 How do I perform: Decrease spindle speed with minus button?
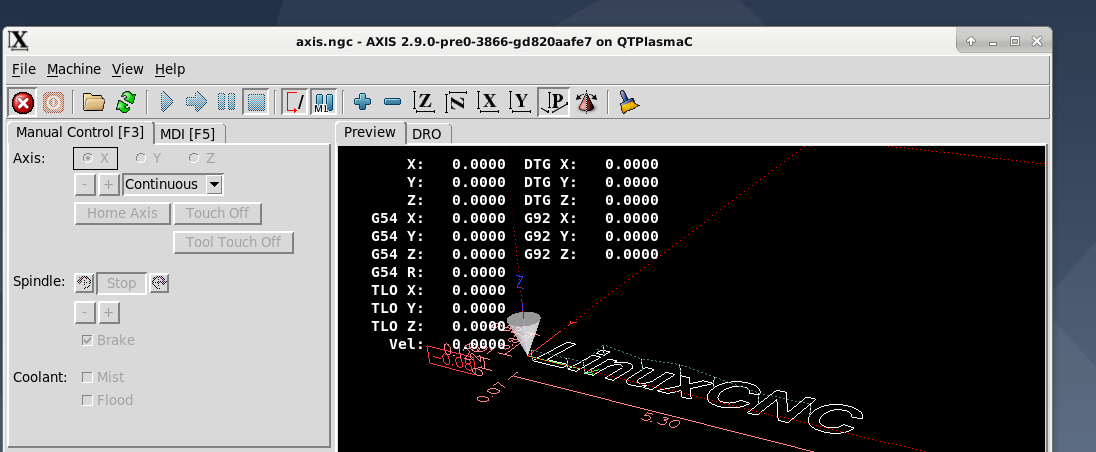click(x=85, y=312)
